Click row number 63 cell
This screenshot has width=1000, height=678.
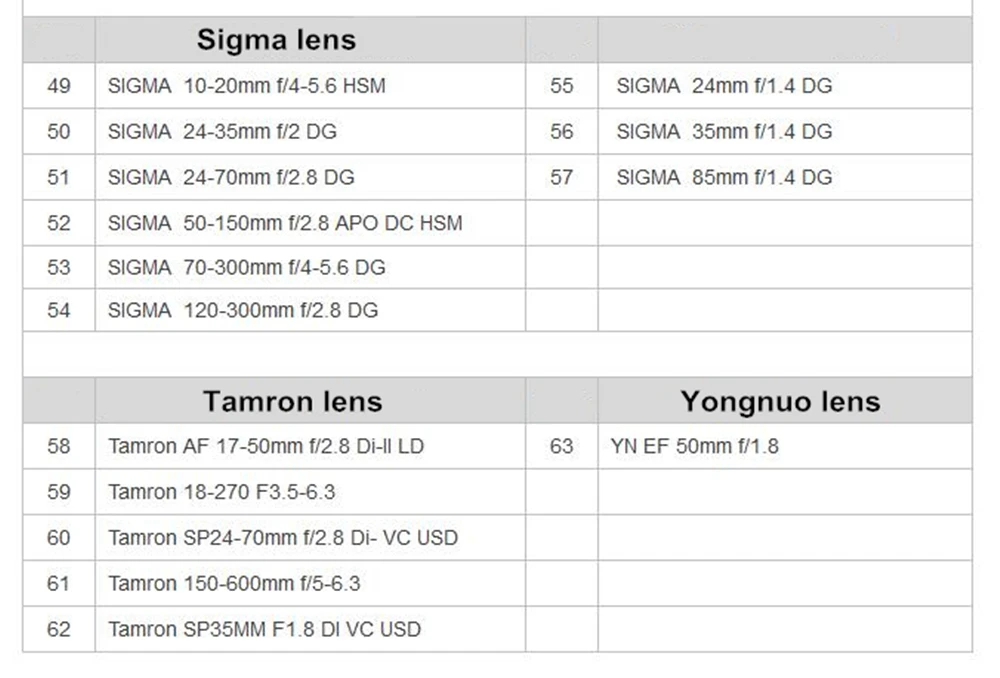[x=561, y=446]
